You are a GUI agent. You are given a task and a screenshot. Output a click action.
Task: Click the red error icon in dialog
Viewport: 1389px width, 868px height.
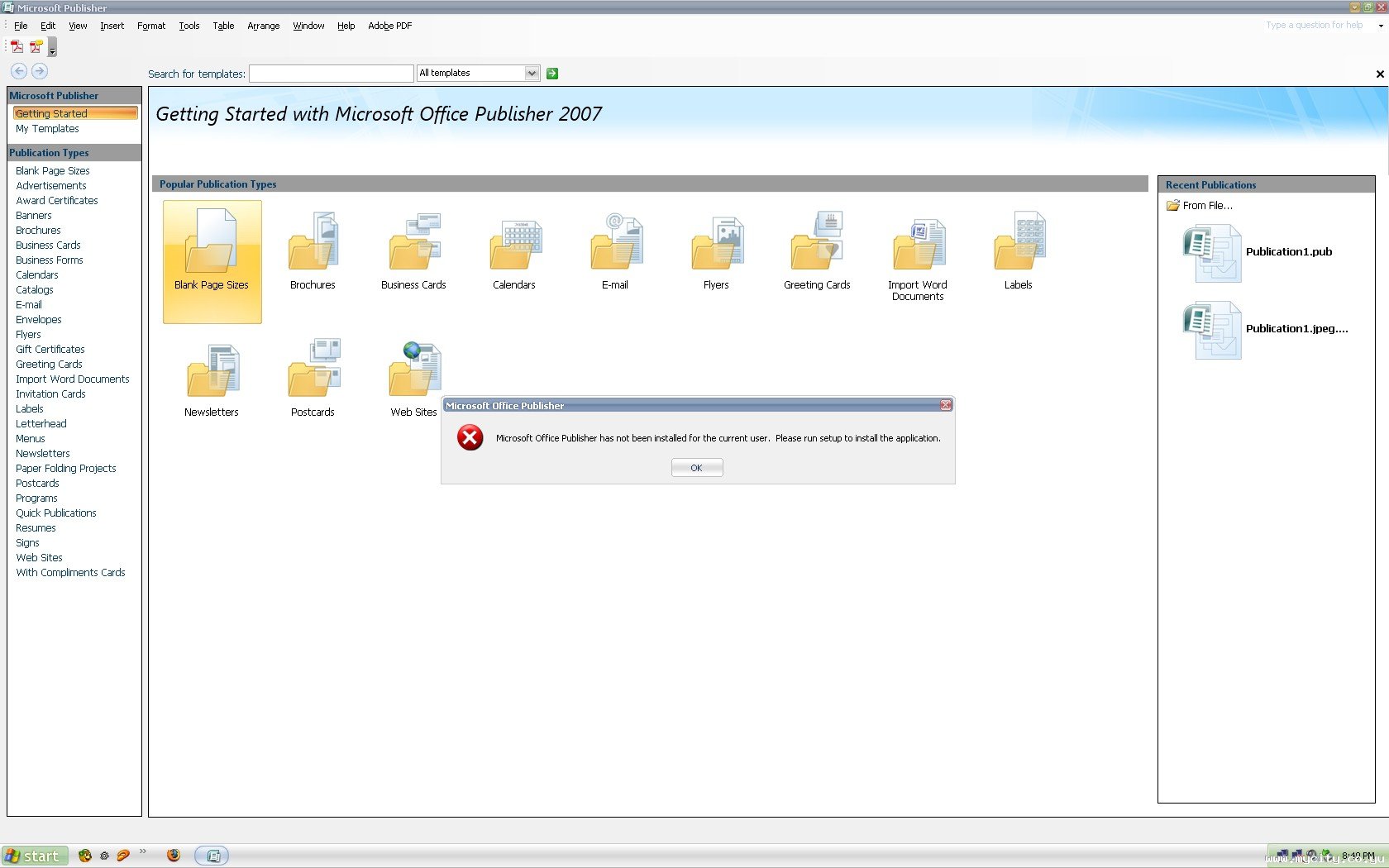(x=470, y=437)
